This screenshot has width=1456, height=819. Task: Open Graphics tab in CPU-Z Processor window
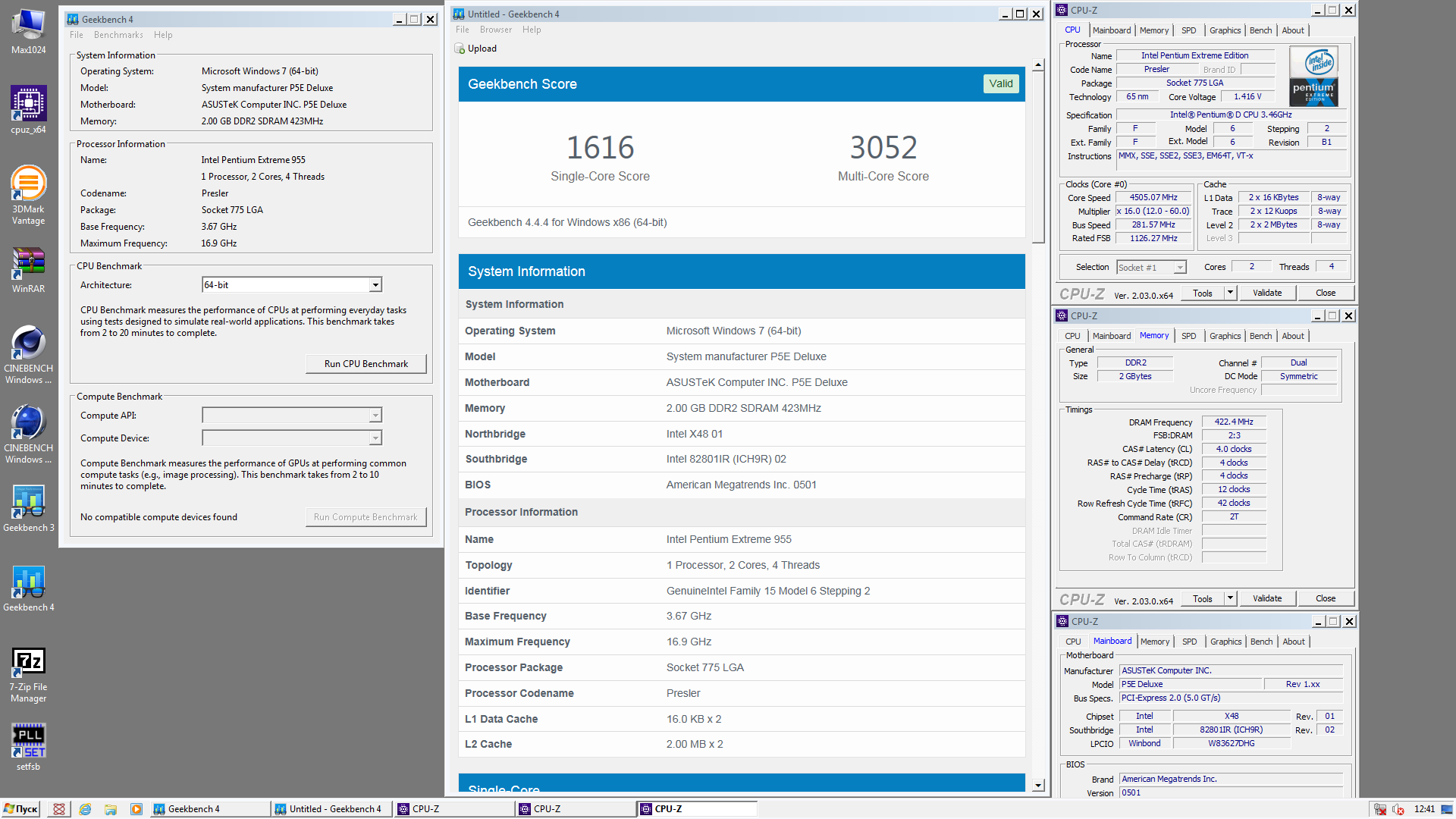coord(1225,30)
